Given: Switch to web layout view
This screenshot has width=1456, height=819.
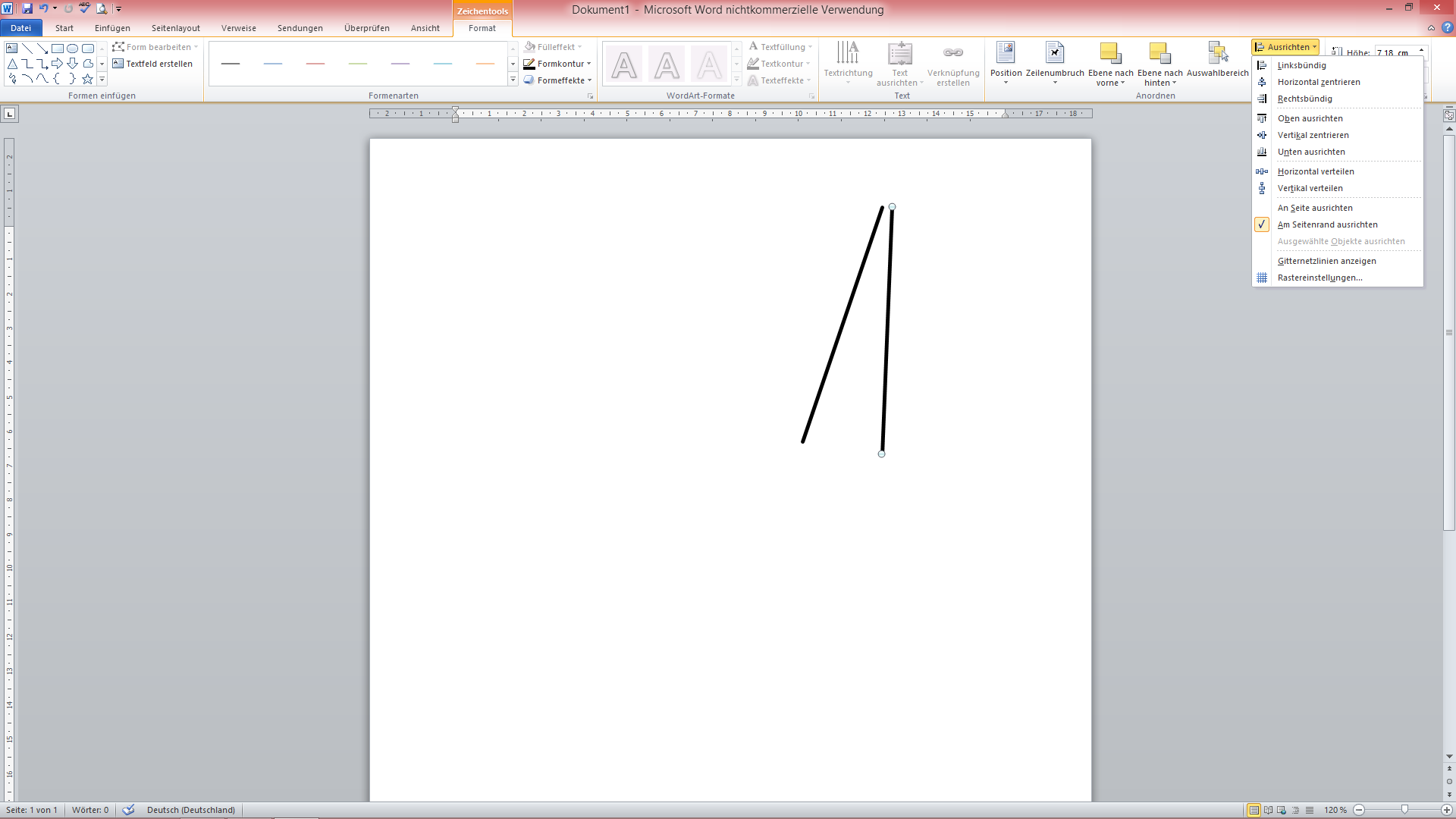Looking at the screenshot, I should pos(1282,810).
